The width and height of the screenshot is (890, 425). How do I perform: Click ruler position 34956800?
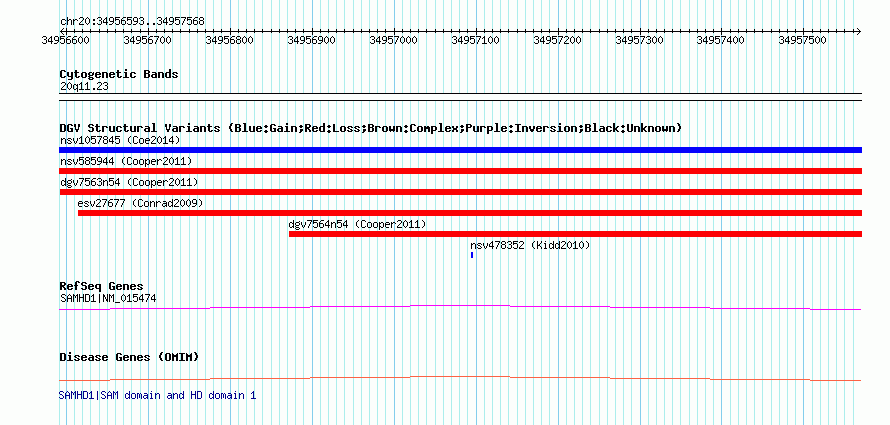[230, 40]
